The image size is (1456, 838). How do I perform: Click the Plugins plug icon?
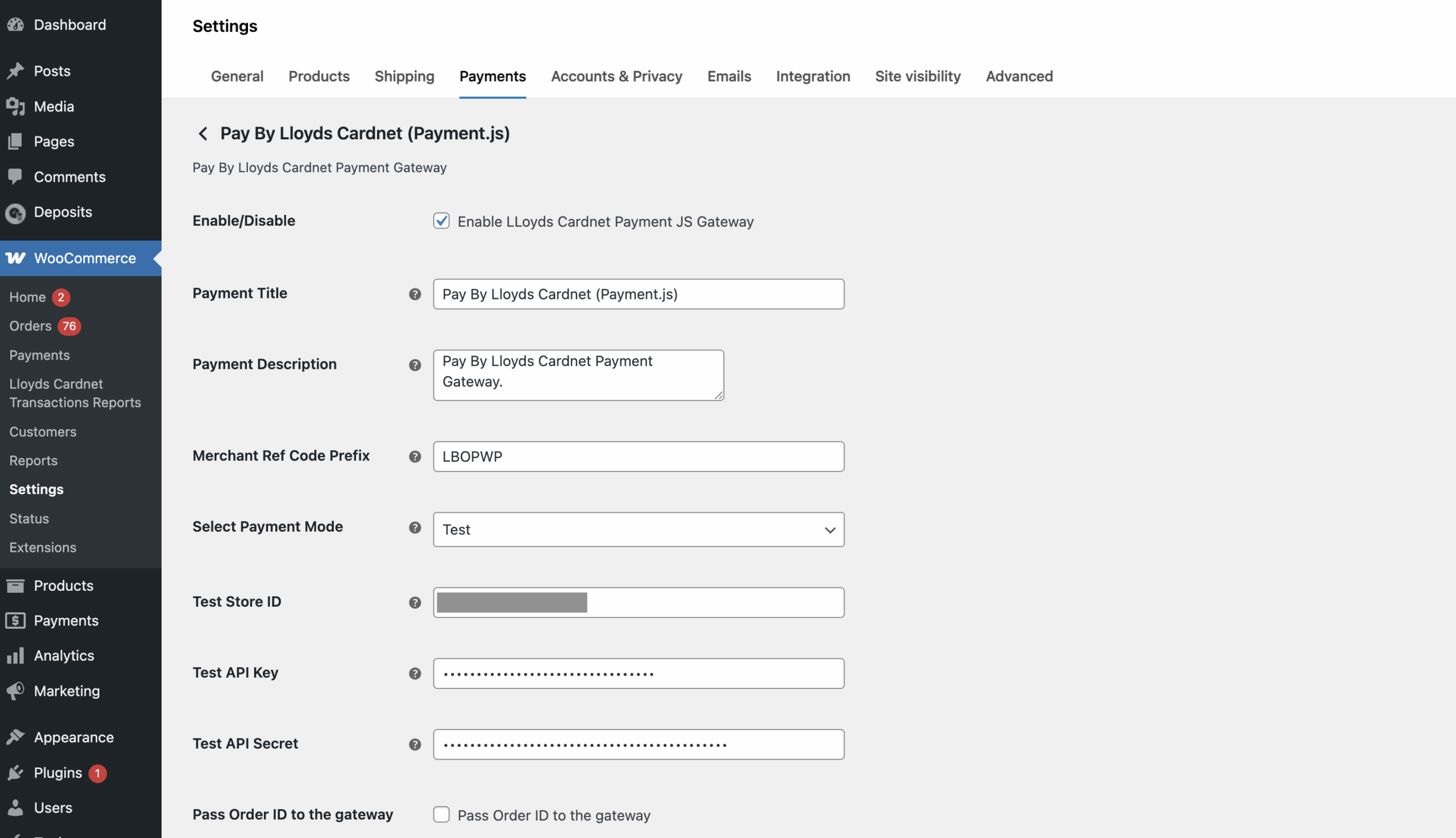pyautogui.click(x=15, y=773)
